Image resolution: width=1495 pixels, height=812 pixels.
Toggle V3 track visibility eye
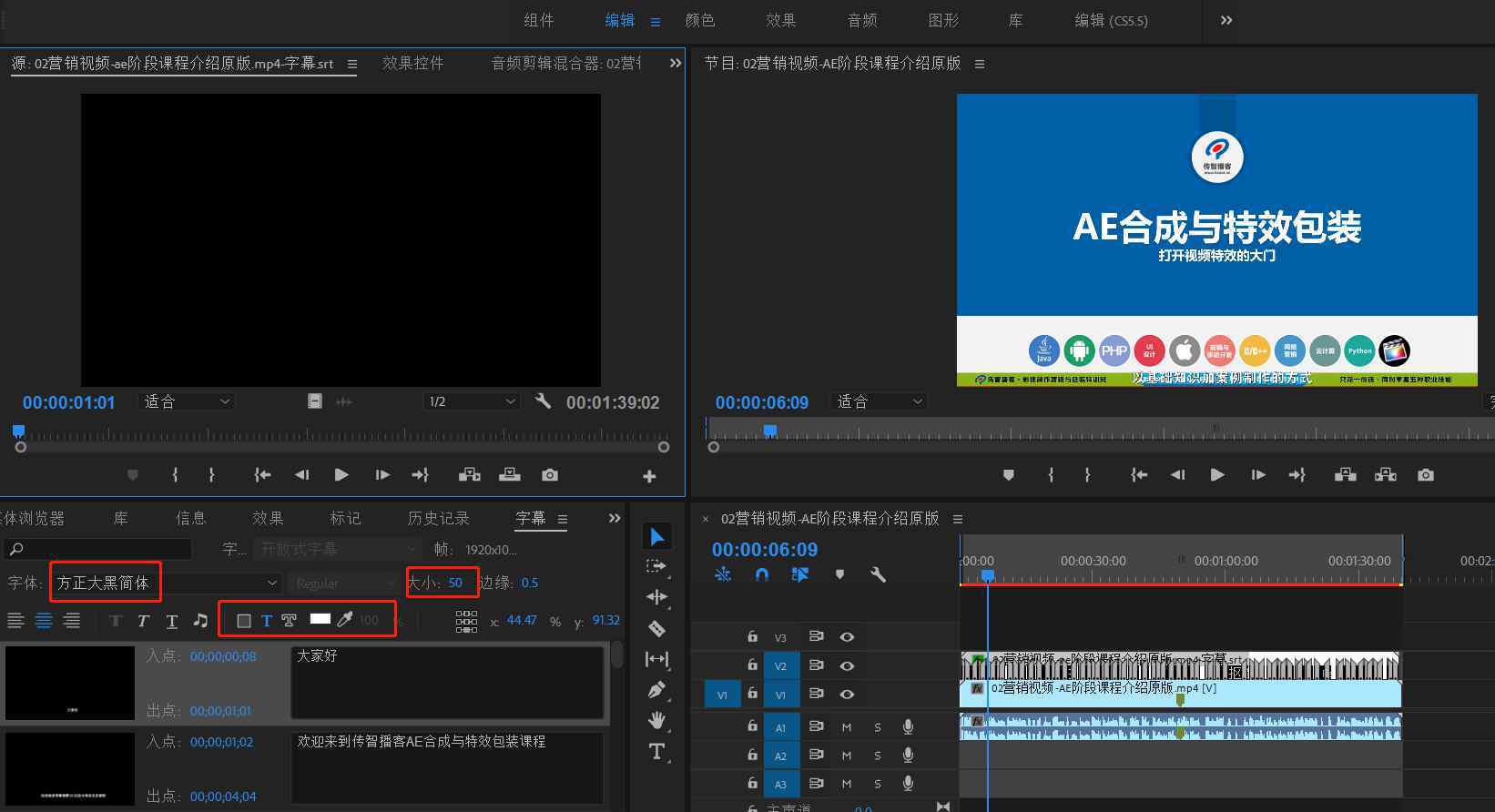[847, 637]
